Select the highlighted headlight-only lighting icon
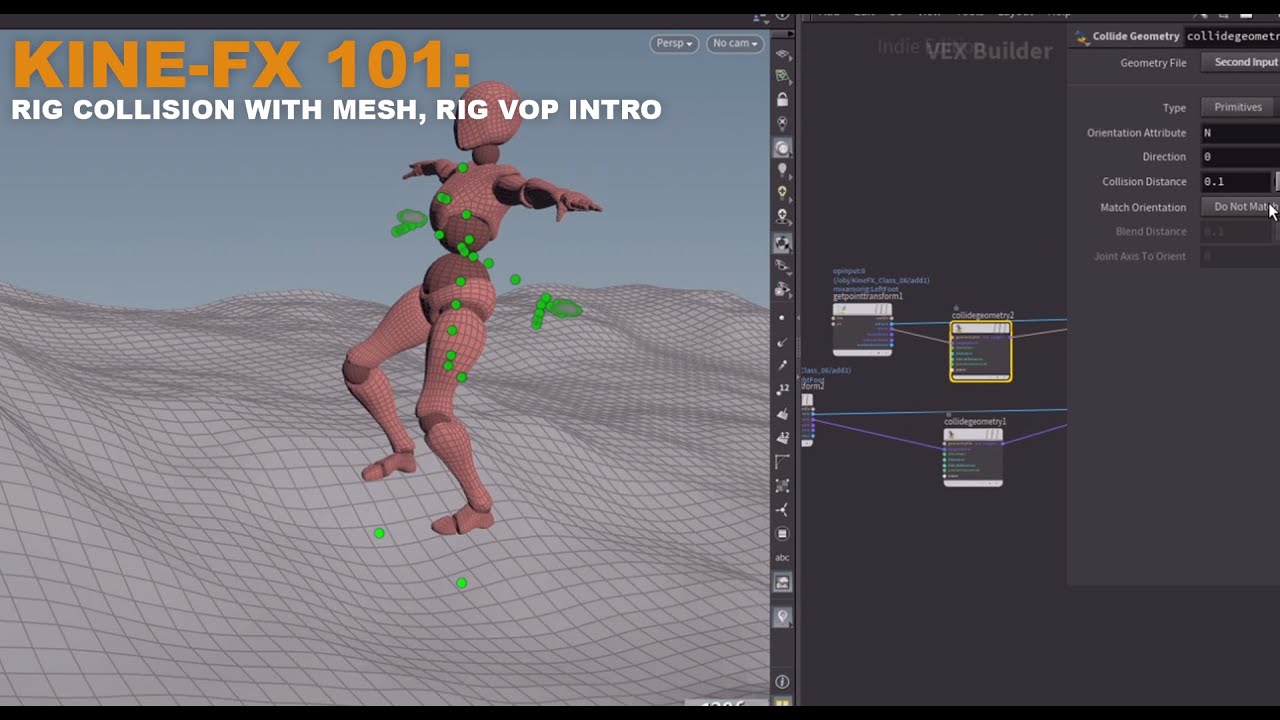This screenshot has height=720, width=1280. [x=783, y=148]
